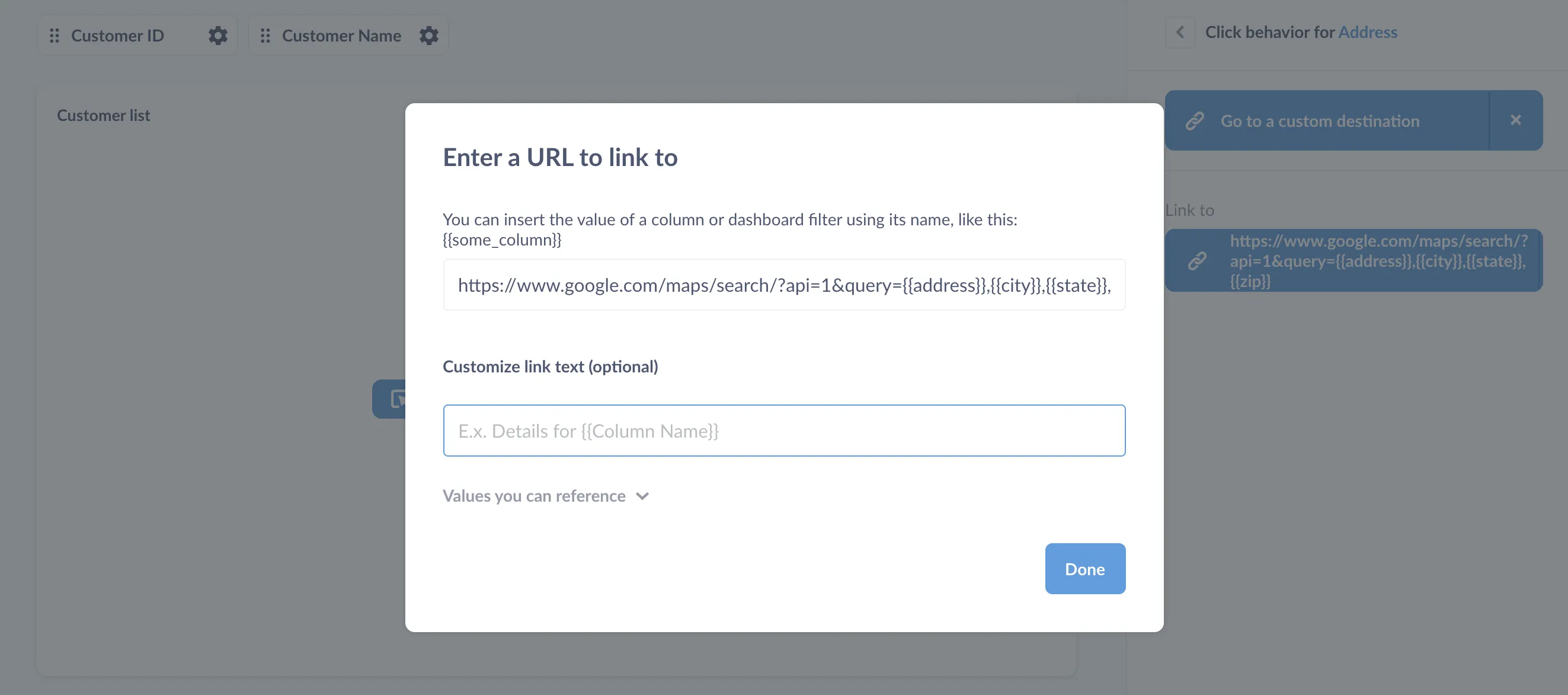Click the customize link text field

tap(784, 431)
